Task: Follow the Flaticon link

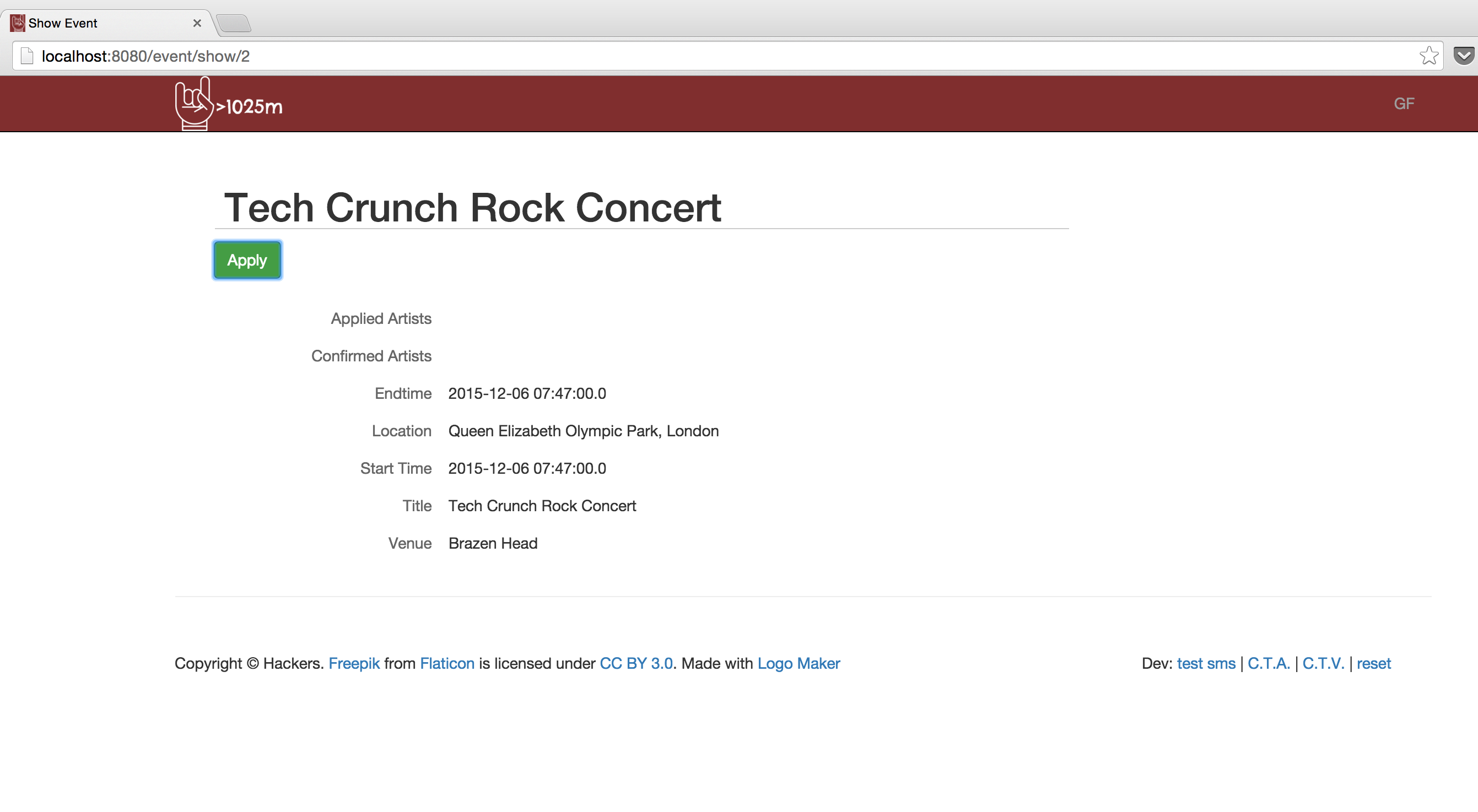Action: point(447,663)
